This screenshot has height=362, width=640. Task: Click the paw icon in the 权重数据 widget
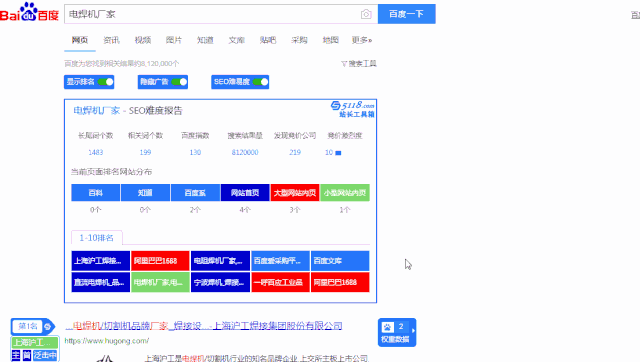pyautogui.click(x=387, y=327)
